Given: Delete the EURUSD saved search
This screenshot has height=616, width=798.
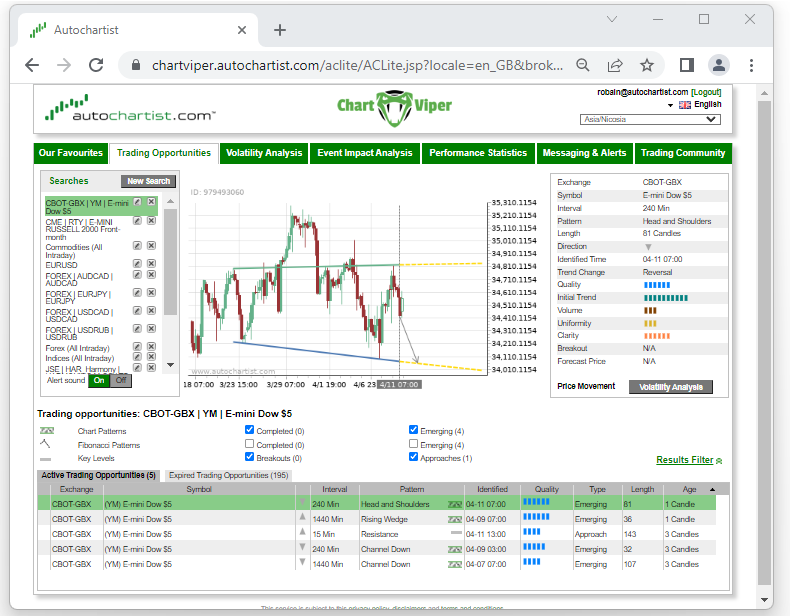Looking at the screenshot, I should click(151, 264).
